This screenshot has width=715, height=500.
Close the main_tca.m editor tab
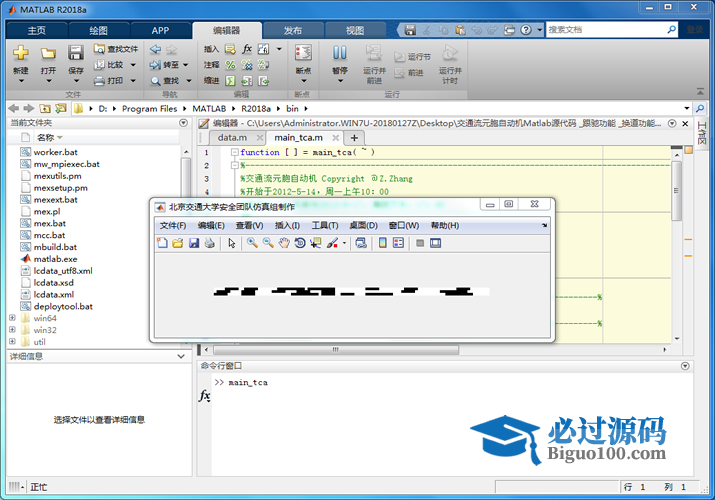point(336,138)
